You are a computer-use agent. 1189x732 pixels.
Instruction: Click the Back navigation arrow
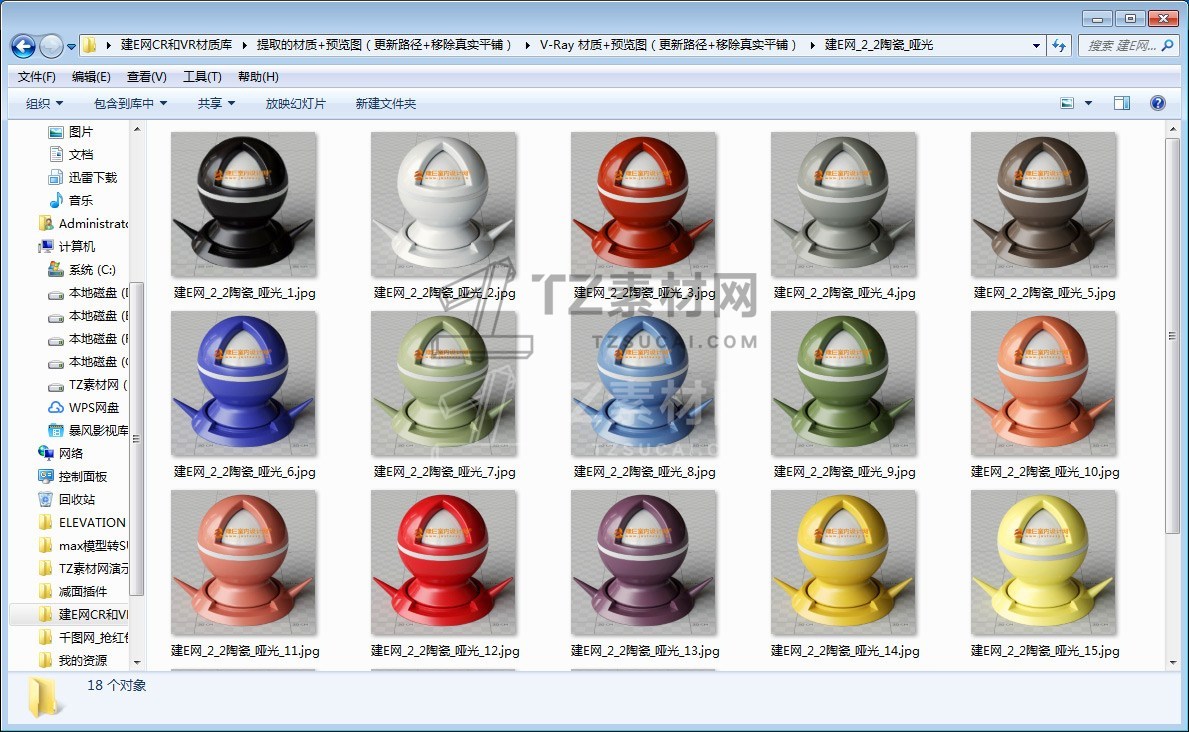click(x=24, y=46)
